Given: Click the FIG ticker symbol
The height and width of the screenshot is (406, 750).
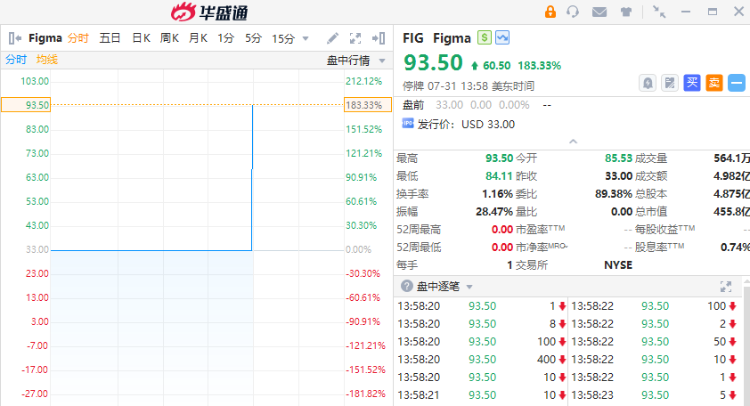Looking at the screenshot, I should pyautogui.click(x=413, y=38).
